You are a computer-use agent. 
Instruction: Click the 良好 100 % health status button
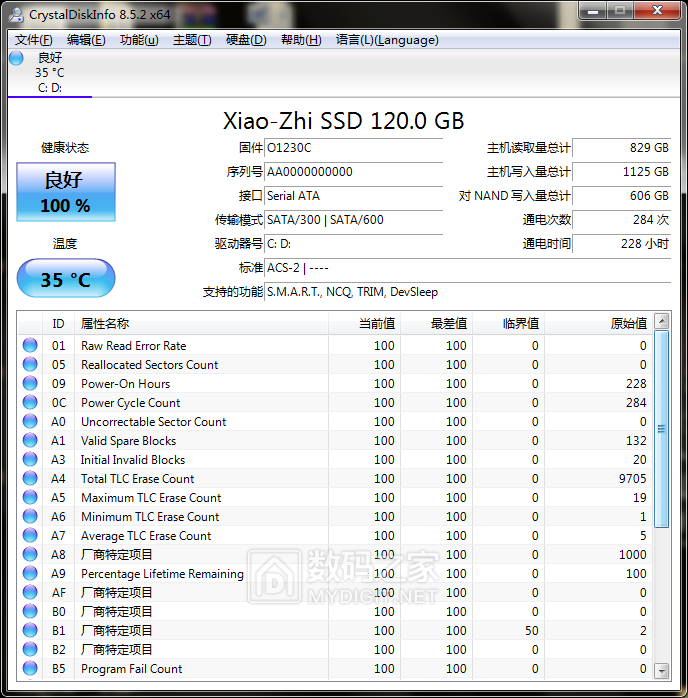(66, 193)
